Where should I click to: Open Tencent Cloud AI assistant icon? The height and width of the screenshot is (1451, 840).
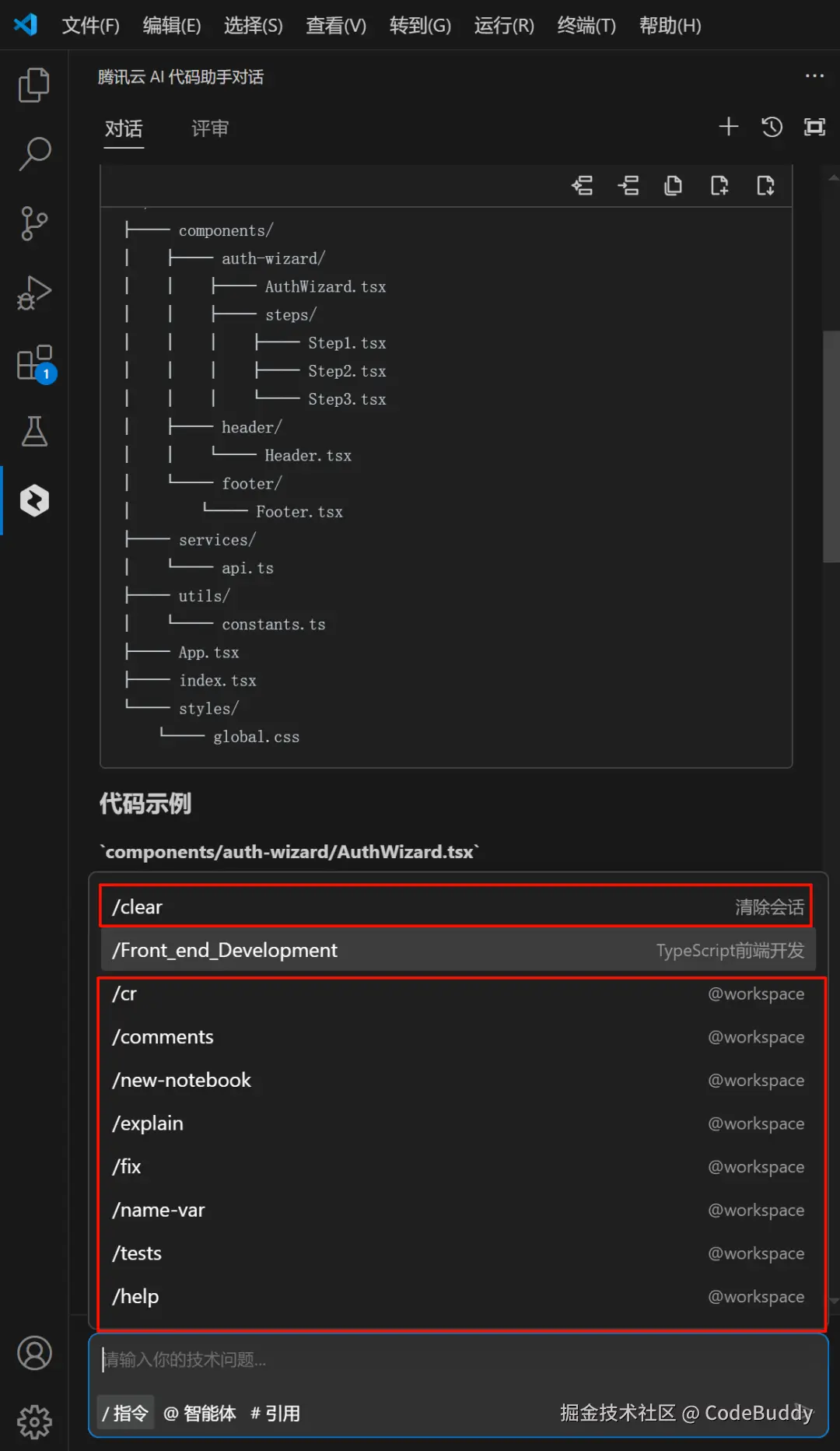34,500
